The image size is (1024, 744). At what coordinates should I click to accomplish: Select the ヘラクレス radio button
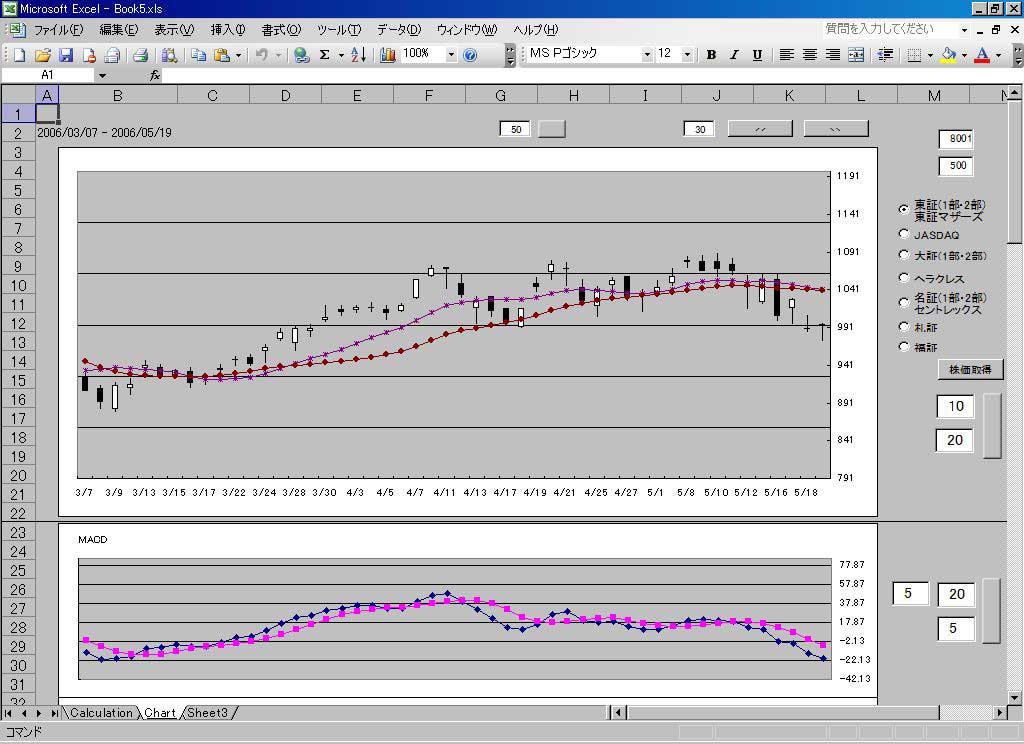(904, 278)
